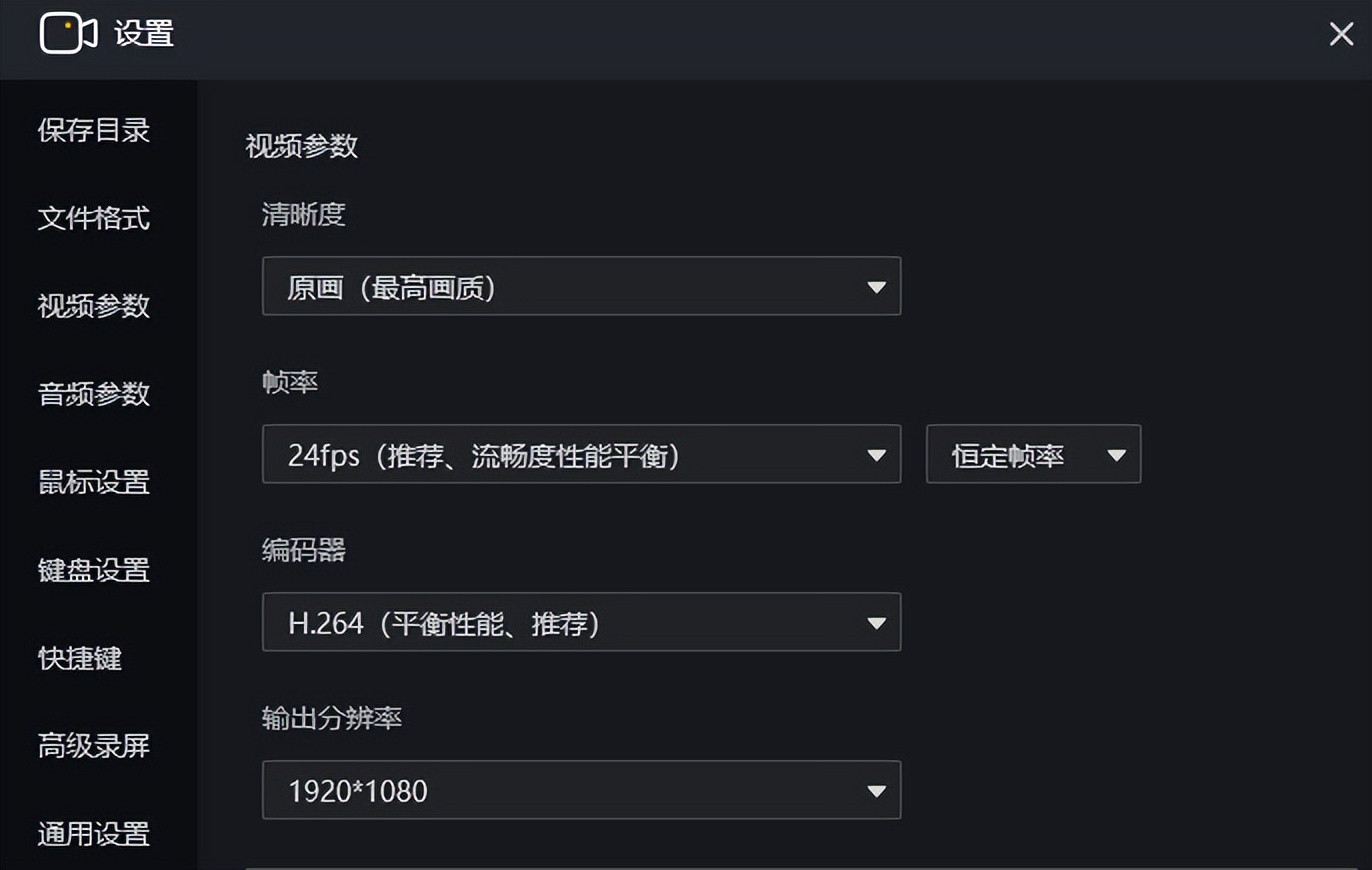Close the settings window
The image size is (1372, 870).
(1341, 34)
